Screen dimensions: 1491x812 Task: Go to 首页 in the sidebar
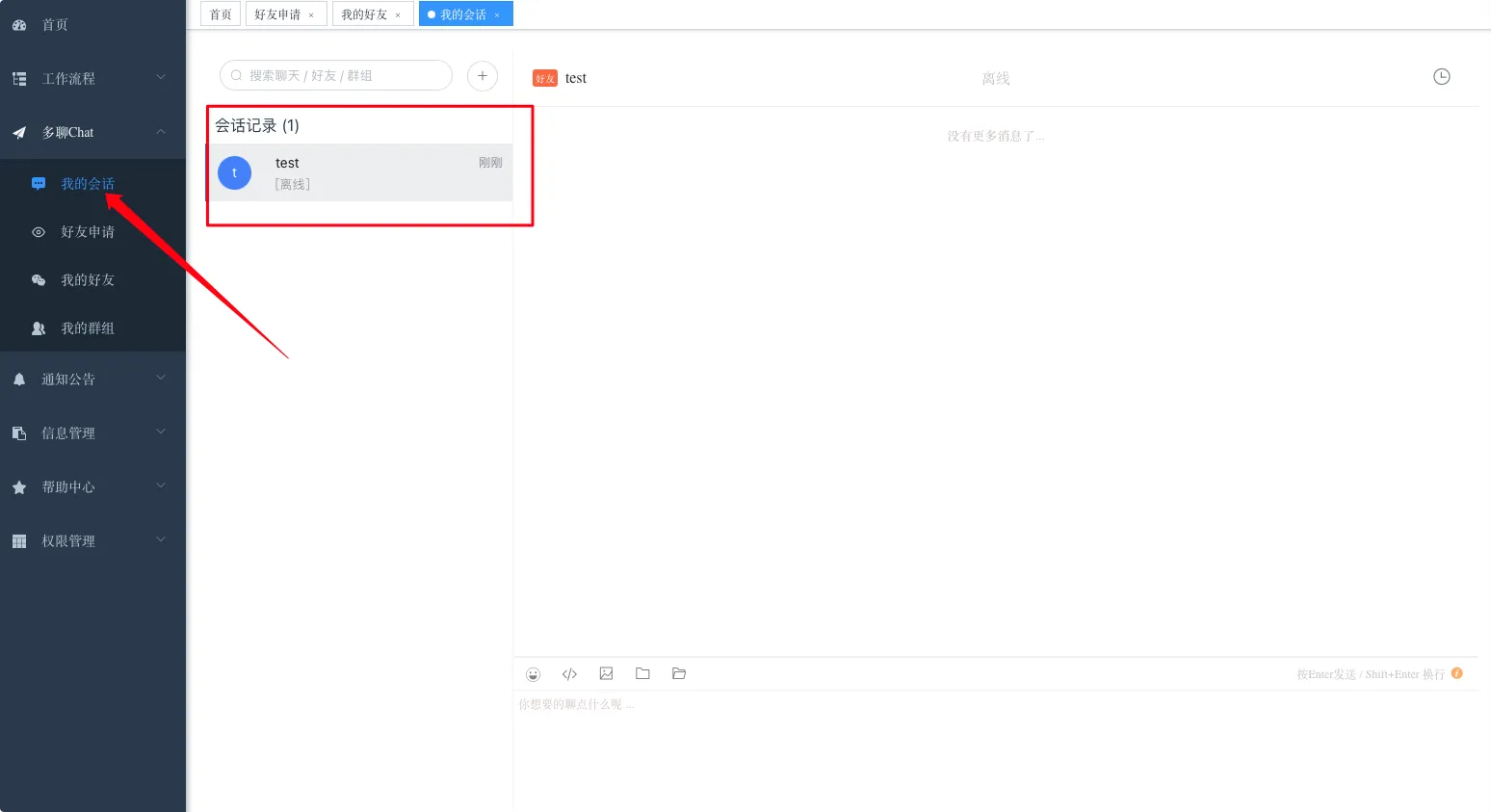coord(55,25)
